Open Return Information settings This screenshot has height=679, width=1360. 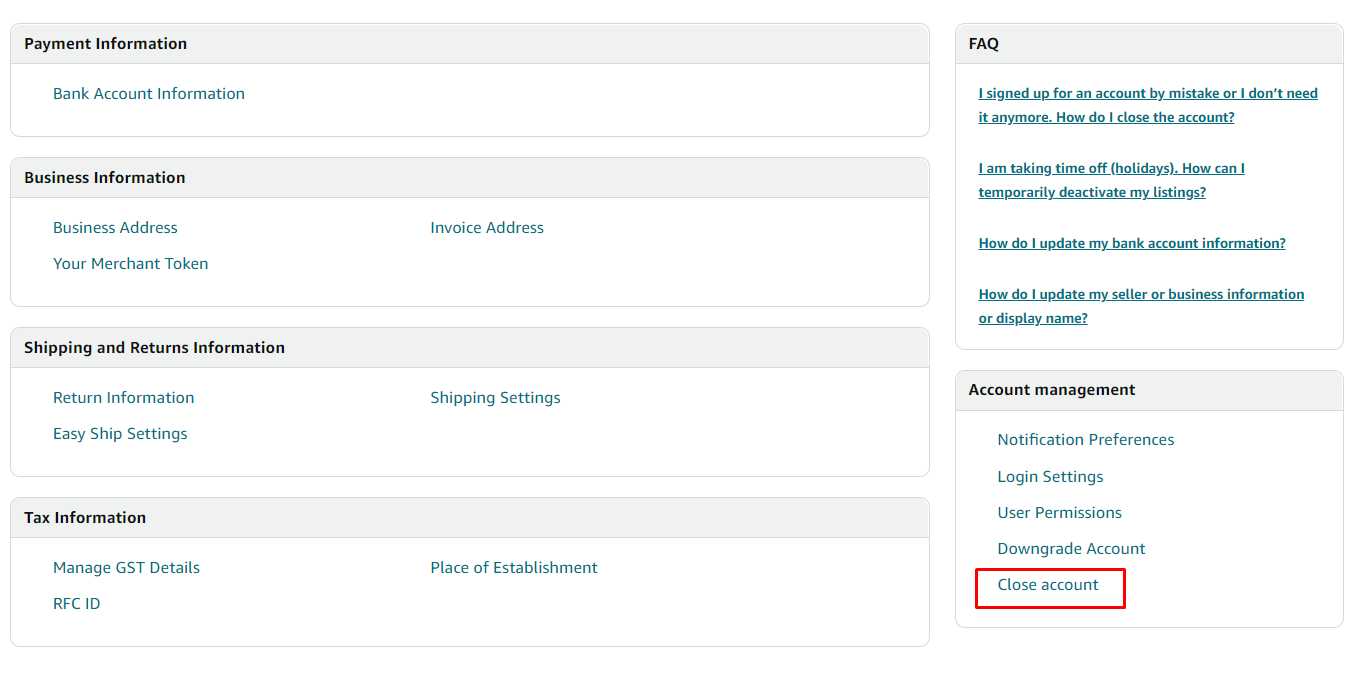[123, 397]
